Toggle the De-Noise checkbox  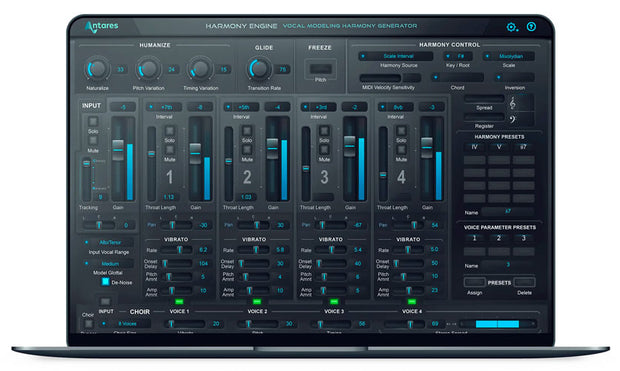pyautogui.click(x=105, y=282)
